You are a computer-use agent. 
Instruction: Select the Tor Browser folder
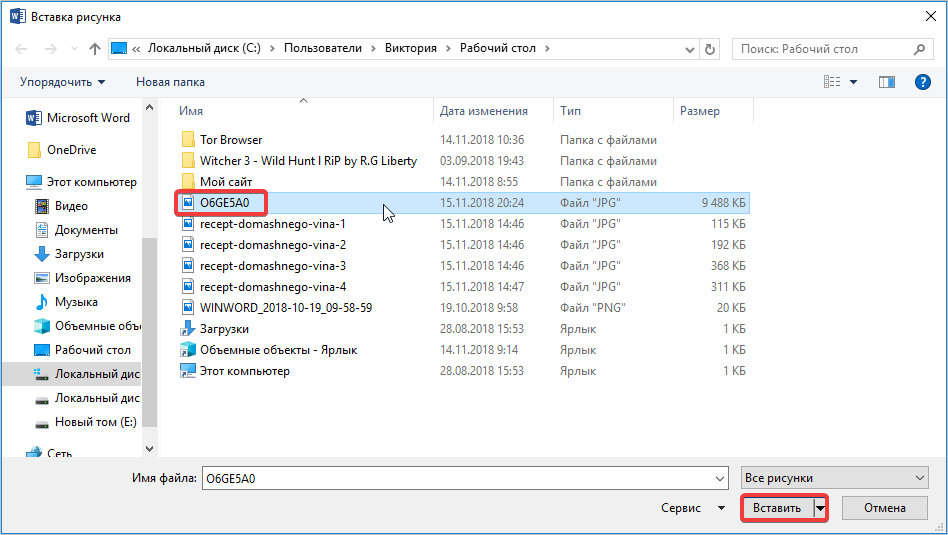click(x=230, y=140)
